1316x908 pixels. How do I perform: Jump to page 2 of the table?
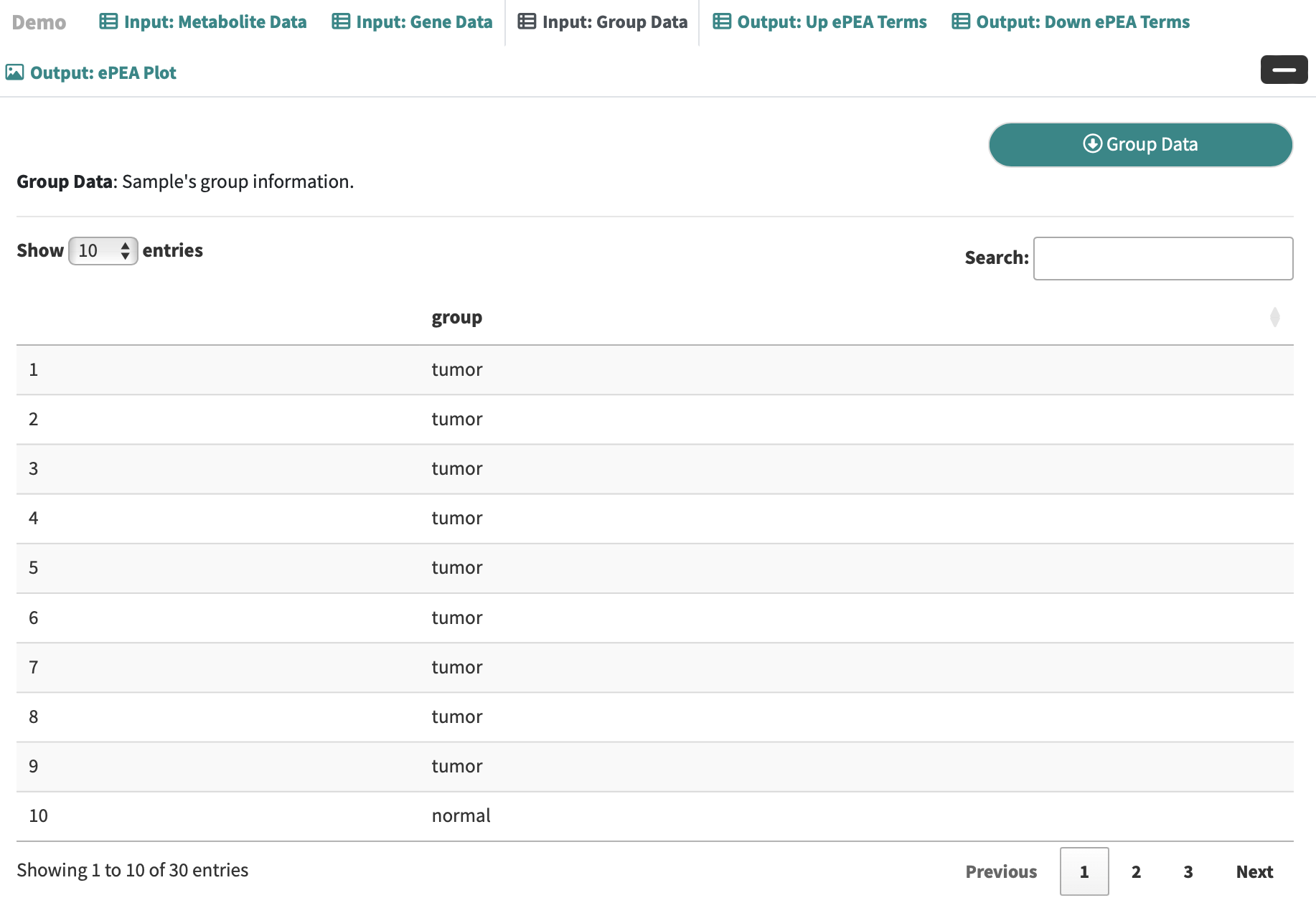click(1136, 871)
